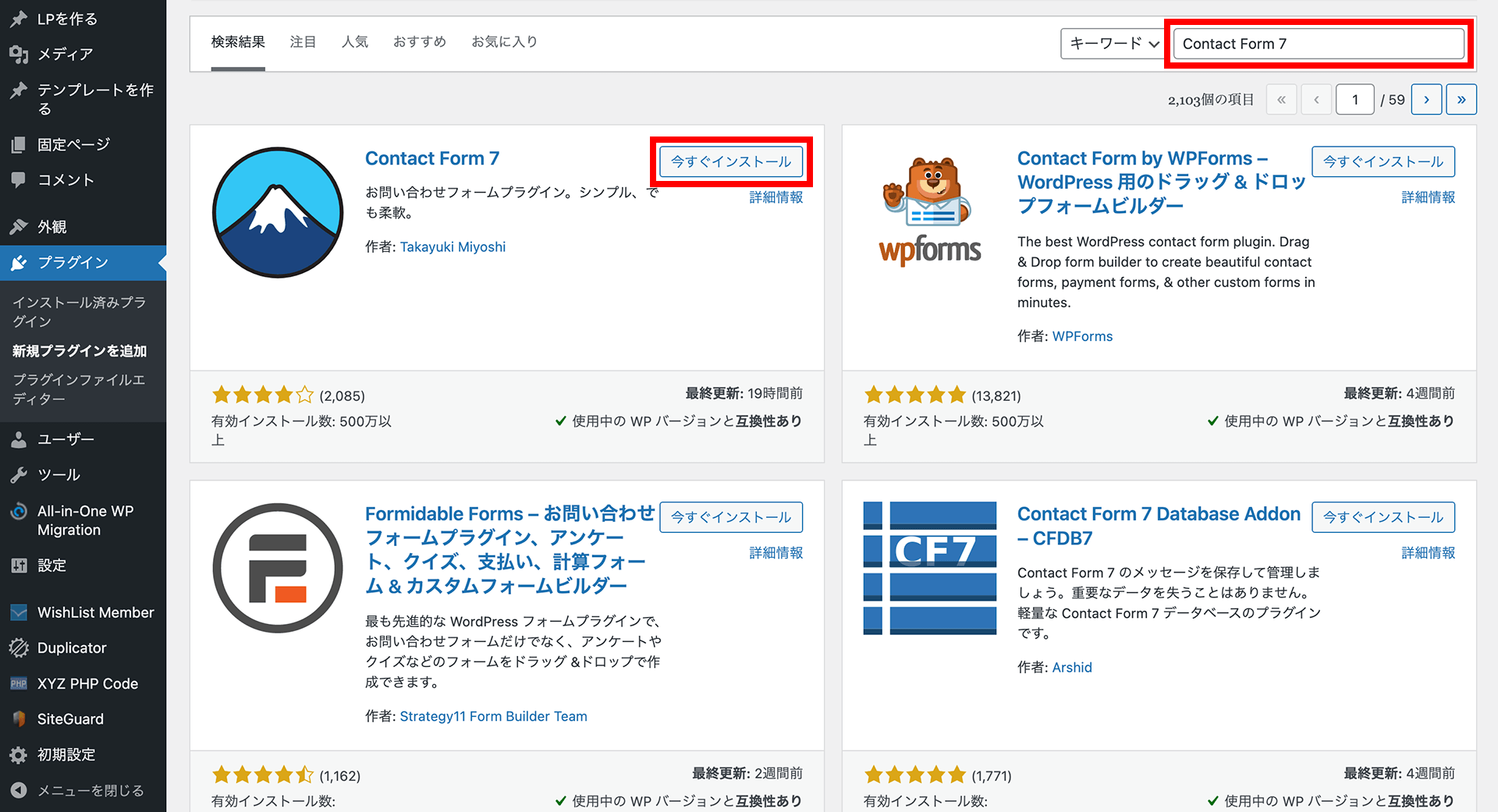Open ツール wrench menu in sidebar
The width and height of the screenshot is (1498, 812).
pos(19,475)
